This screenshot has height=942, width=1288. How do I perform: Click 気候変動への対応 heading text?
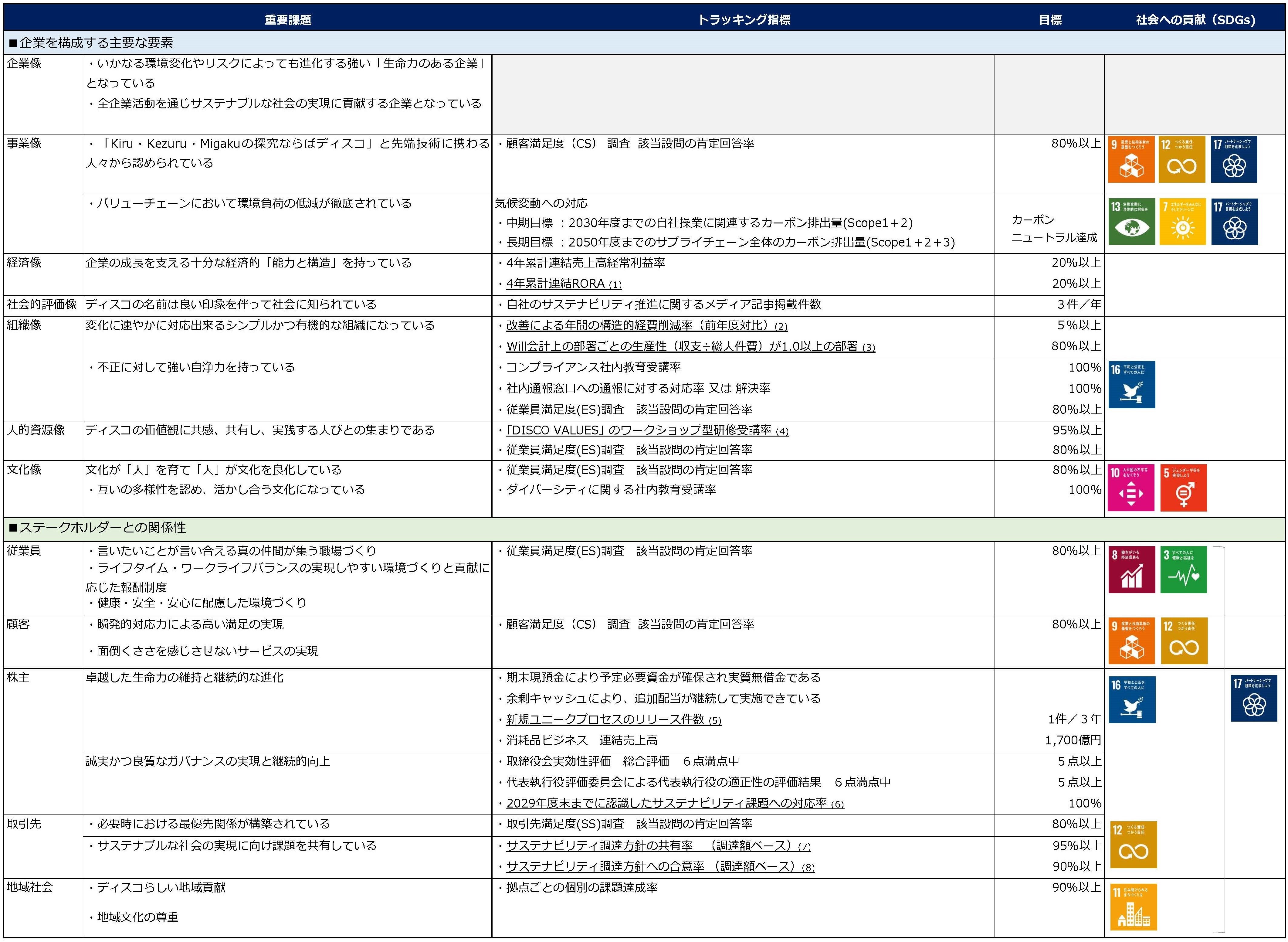point(541,203)
